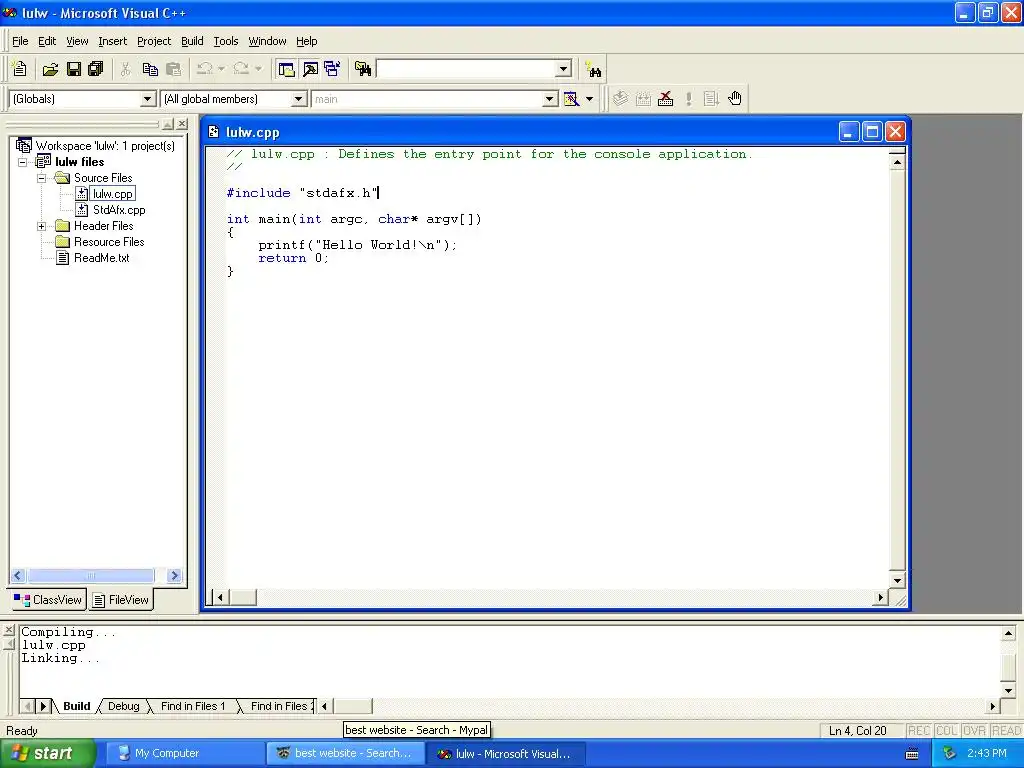The width and height of the screenshot is (1024, 768).
Task: Open the (Globals) class dropdown
Action: click(x=148, y=99)
